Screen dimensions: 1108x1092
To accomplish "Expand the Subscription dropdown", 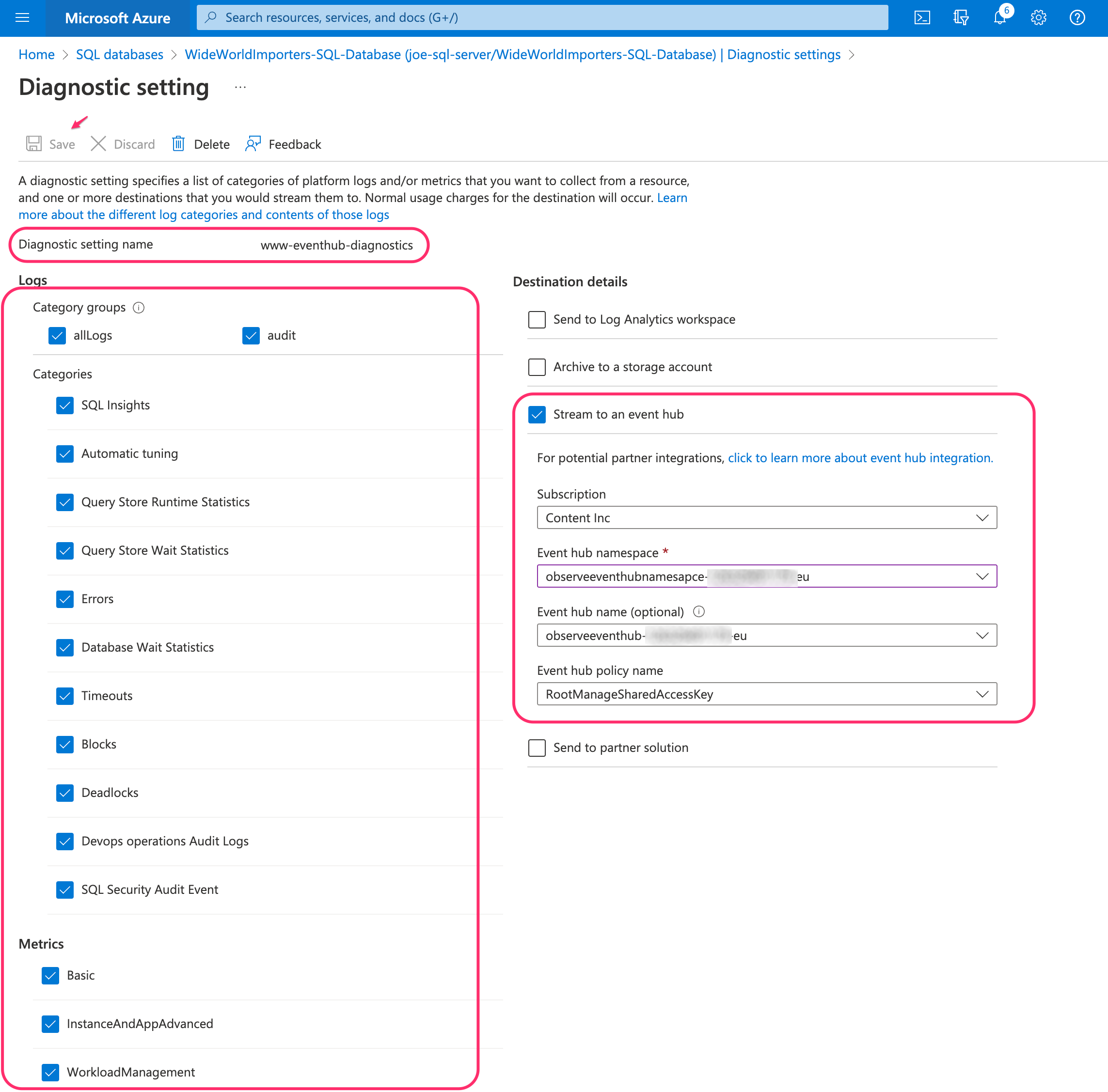I will 766,517.
